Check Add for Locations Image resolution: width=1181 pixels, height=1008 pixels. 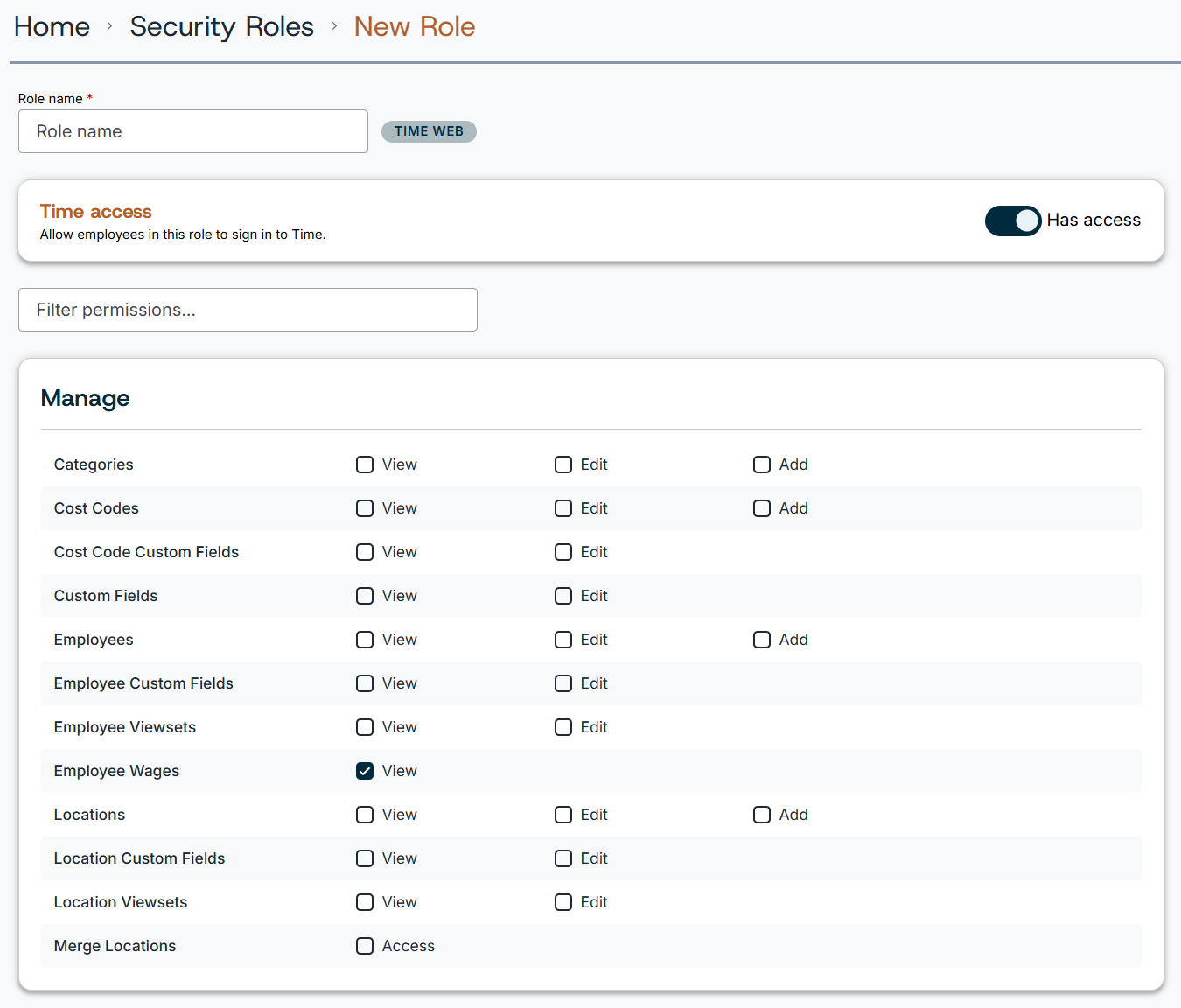[x=762, y=815]
